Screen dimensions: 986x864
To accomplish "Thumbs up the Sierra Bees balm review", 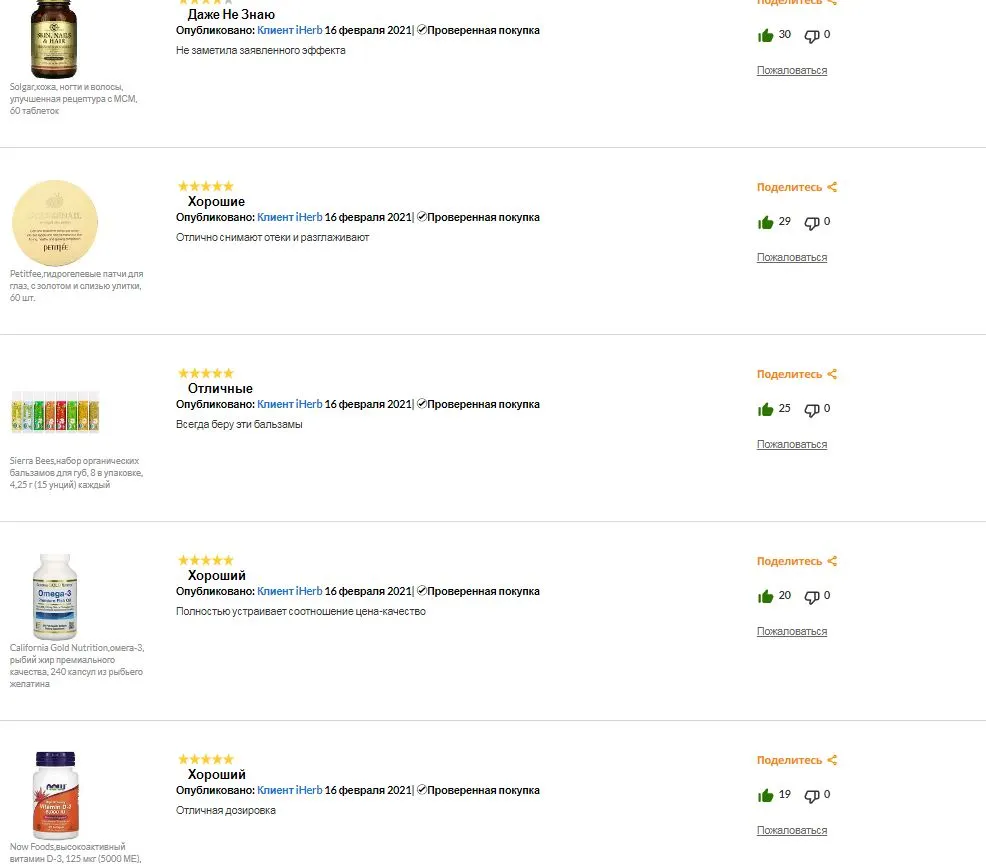I will pos(765,409).
